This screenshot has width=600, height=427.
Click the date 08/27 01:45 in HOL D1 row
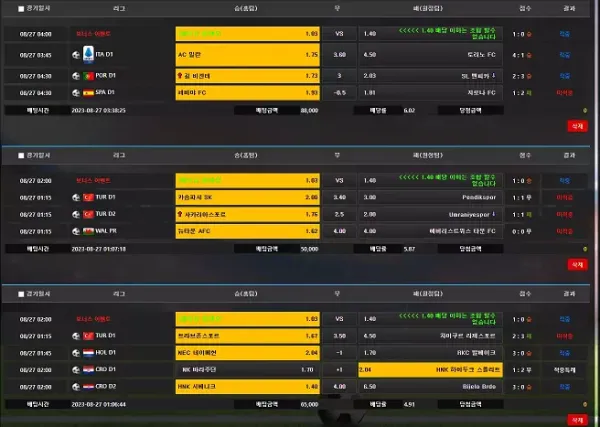(36, 353)
